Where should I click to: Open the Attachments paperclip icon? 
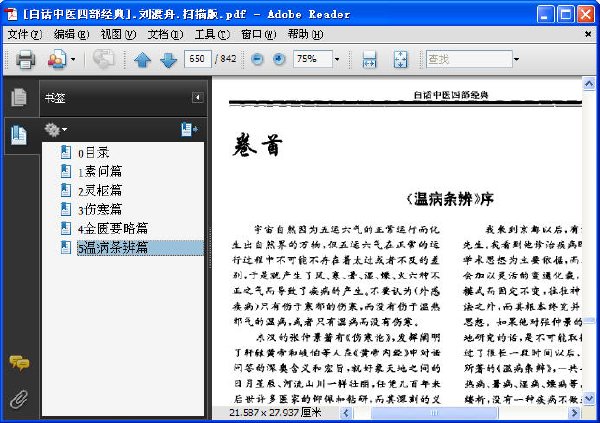19,399
